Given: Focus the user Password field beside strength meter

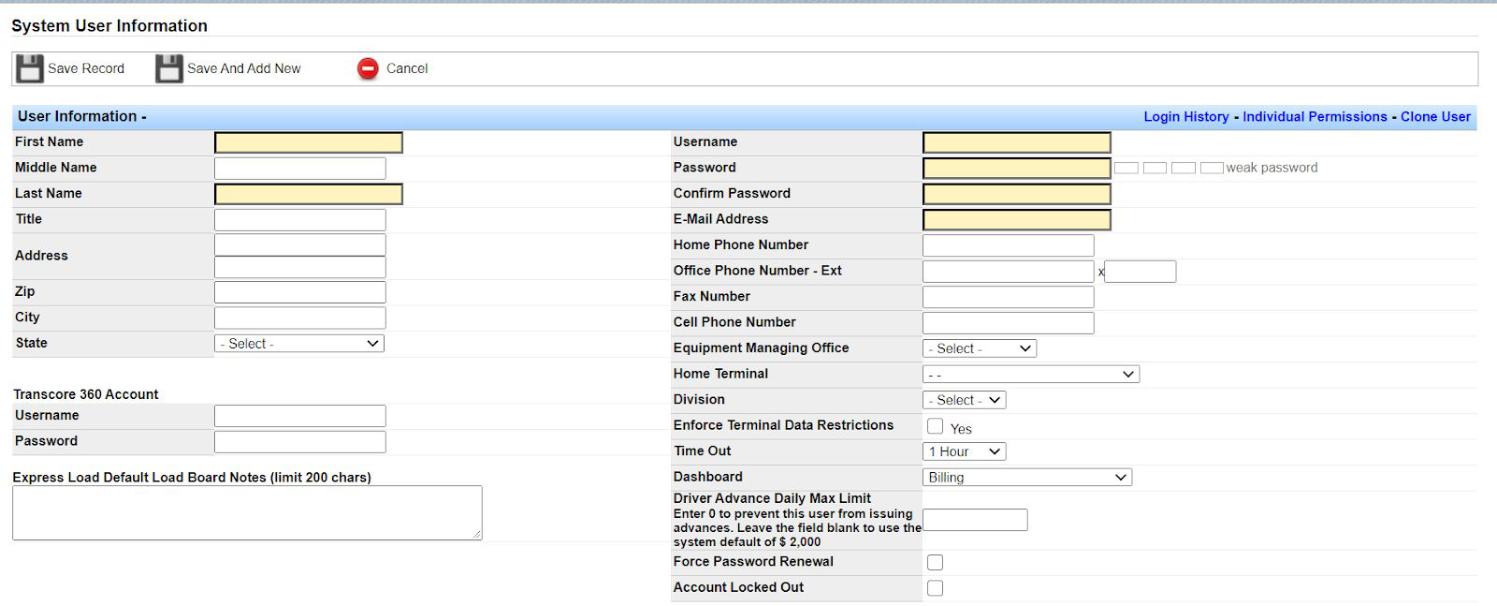Looking at the screenshot, I should pyautogui.click(x=1016, y=168).
